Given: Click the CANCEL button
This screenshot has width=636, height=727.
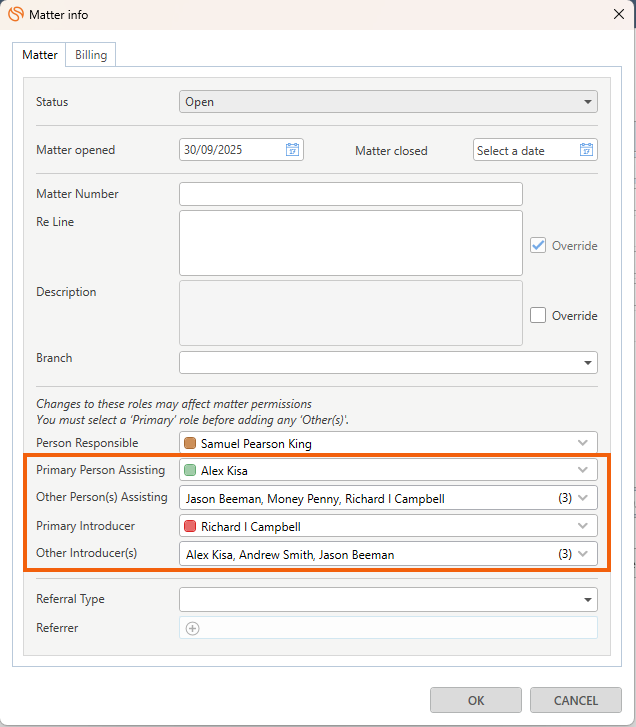Looking at the screenshot, I should pyautogui.click(x=576, y=700).
